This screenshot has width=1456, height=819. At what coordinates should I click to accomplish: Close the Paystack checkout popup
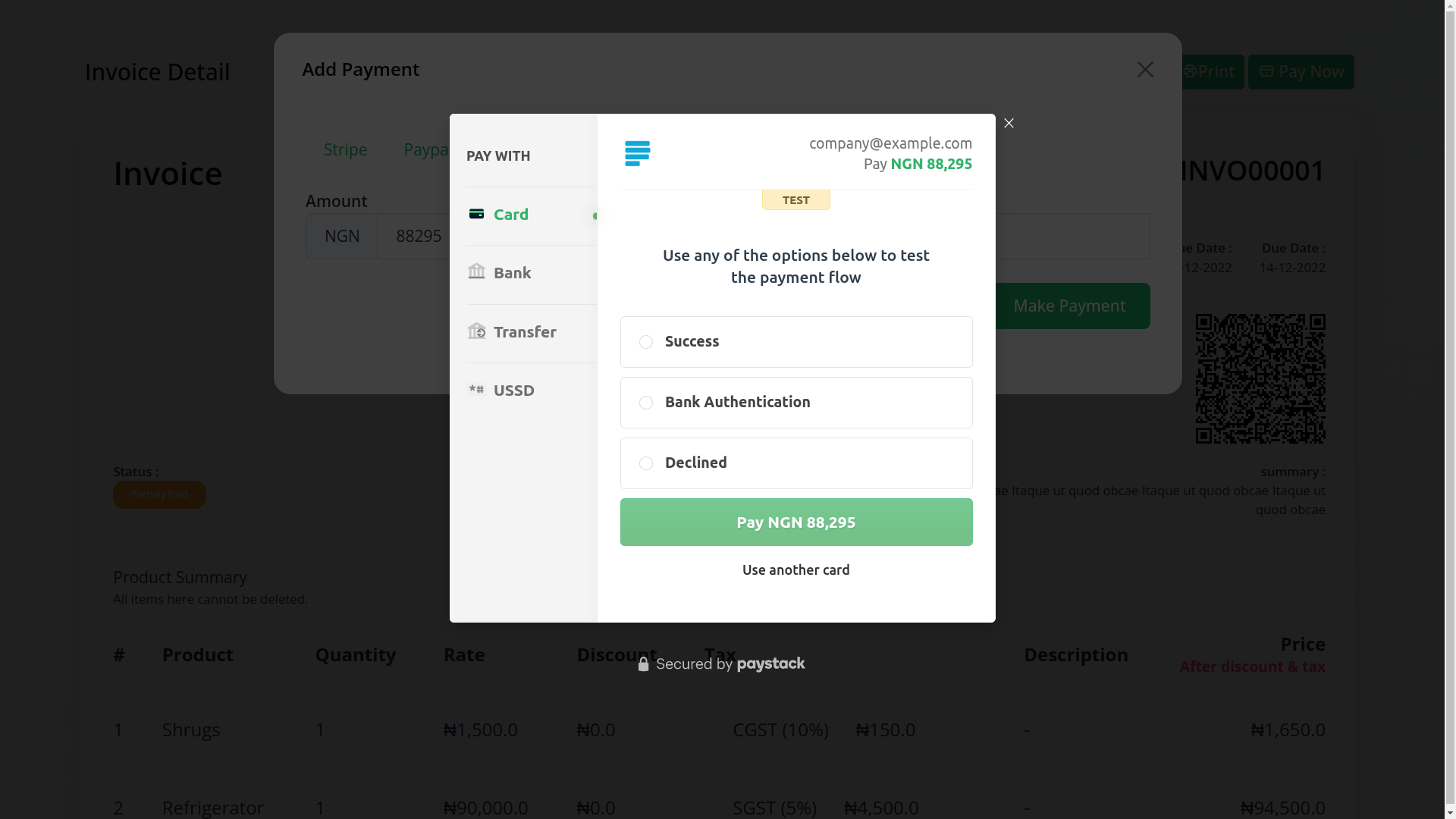[x=1009, y=124]
